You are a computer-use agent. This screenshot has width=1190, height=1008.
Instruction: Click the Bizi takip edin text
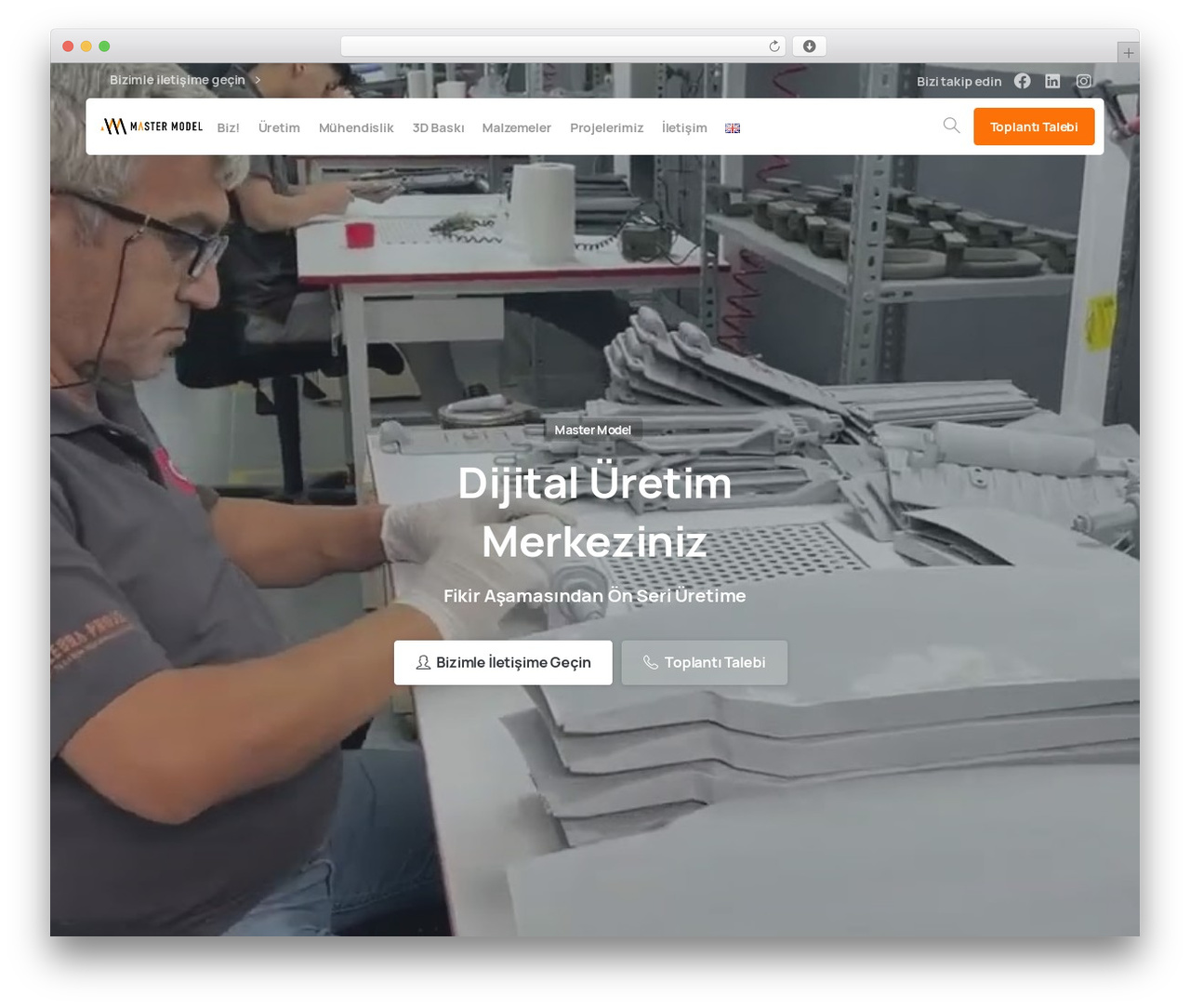pyautogui.click(x=959, y=81)
